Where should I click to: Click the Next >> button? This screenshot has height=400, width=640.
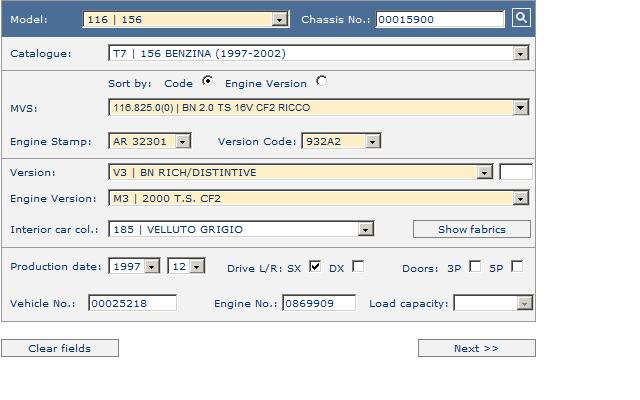tap(476, 348)
